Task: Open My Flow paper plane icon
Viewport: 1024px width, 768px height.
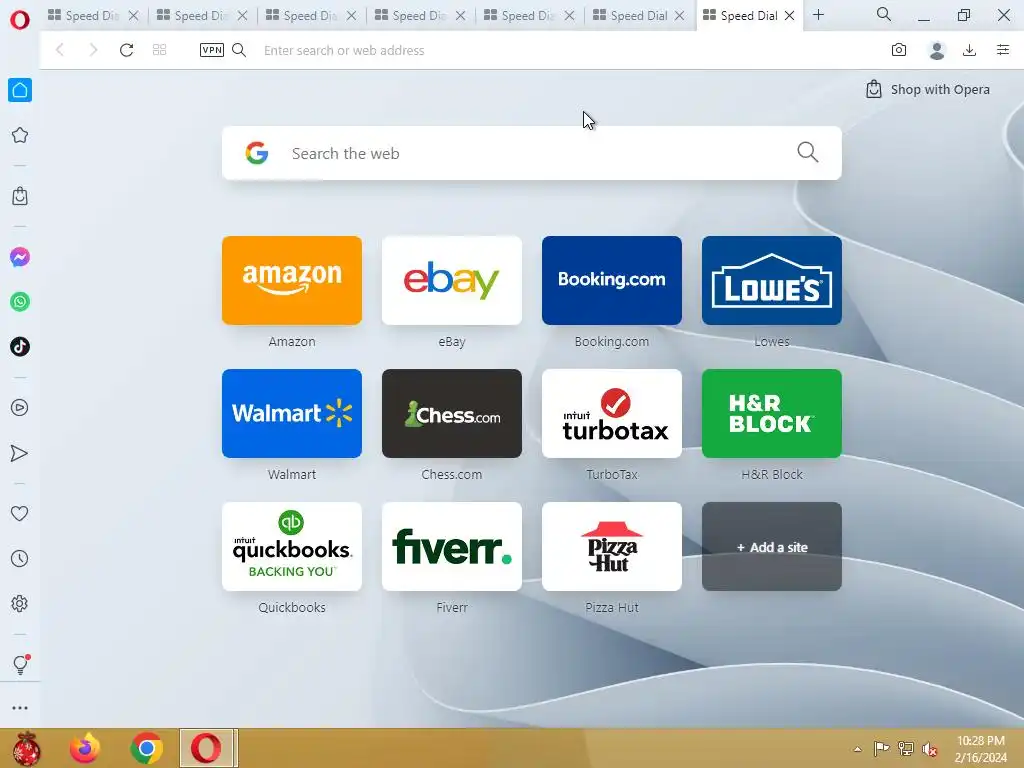Action: coord(20,453)
